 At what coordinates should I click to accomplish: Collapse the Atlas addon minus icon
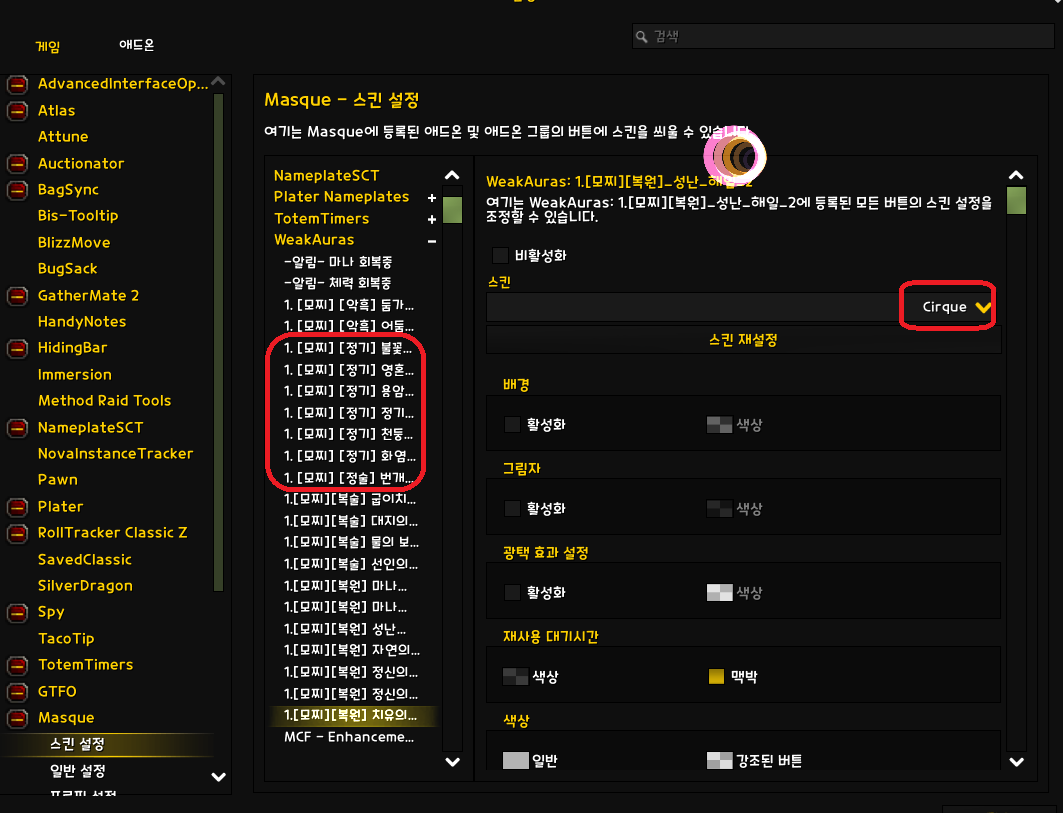[17, 111]
